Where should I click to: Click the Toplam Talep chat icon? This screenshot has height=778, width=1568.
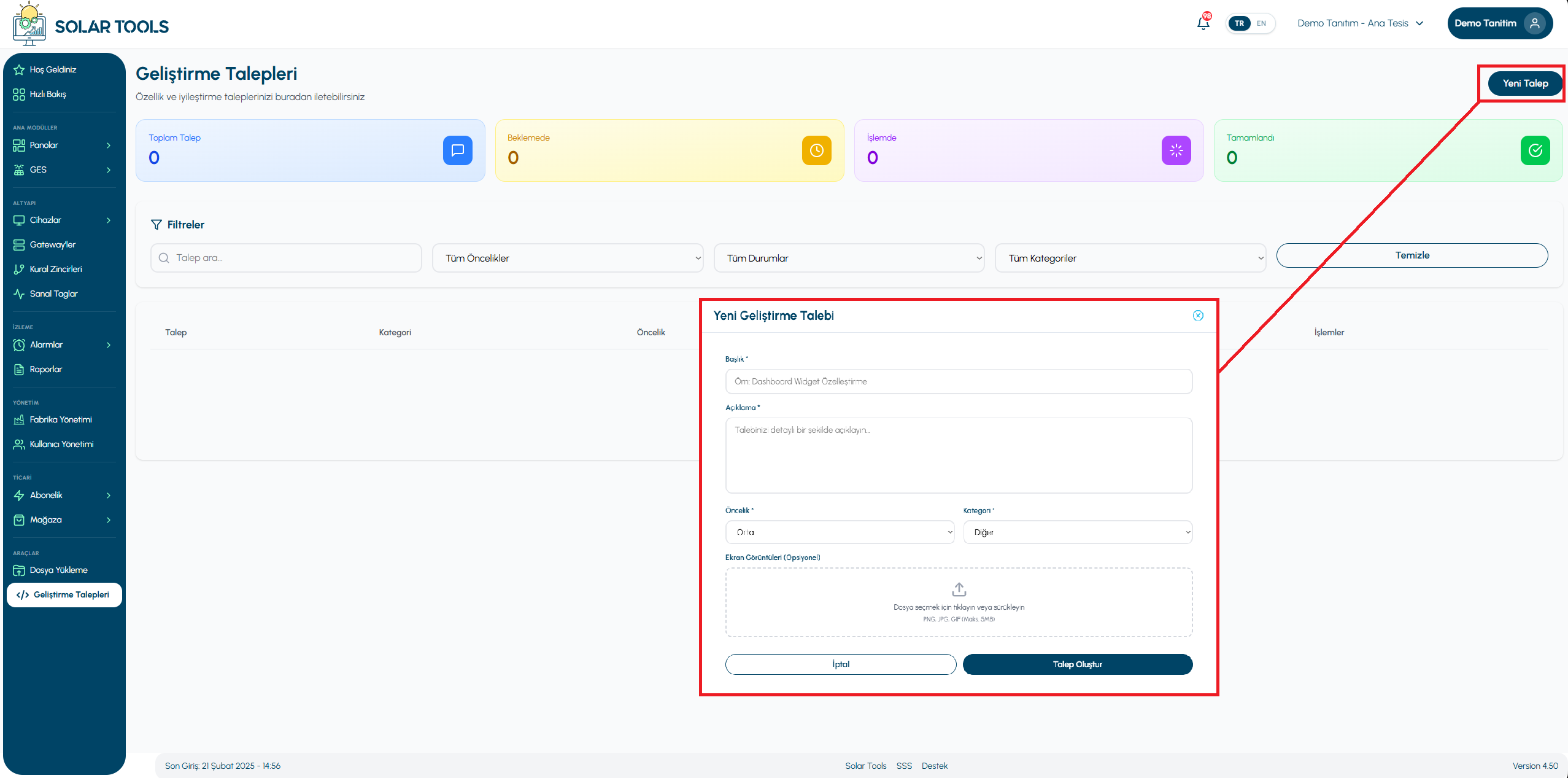tap(457, 150)
